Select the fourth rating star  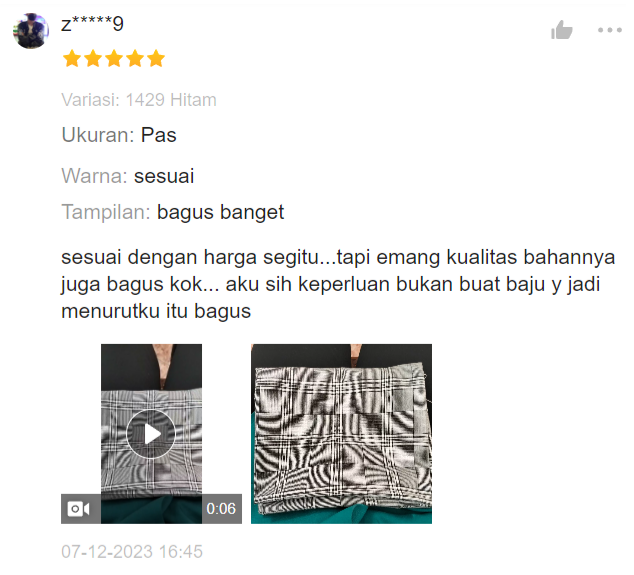pyautogui.click(x=135, y=59)
